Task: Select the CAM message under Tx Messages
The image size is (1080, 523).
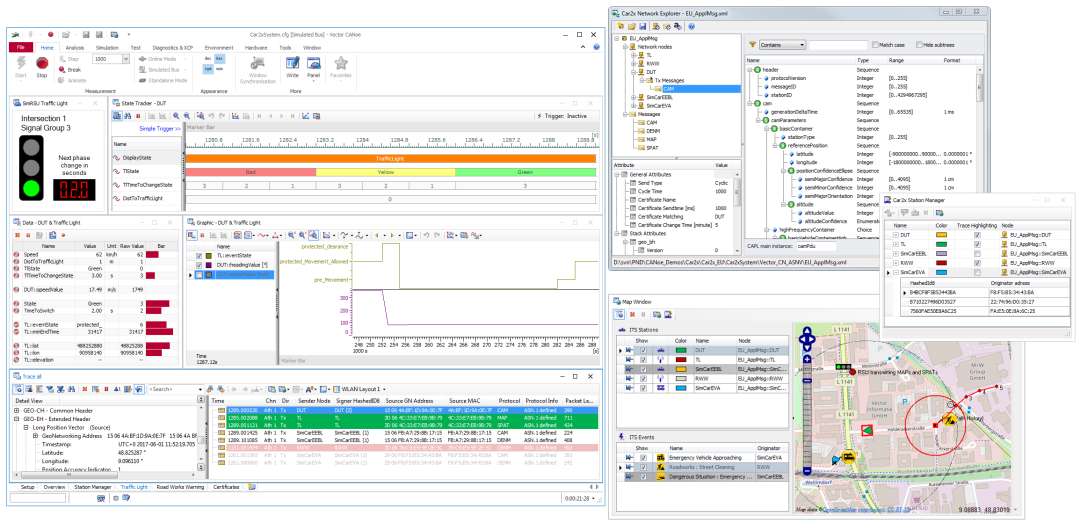Action: (666, 88)
